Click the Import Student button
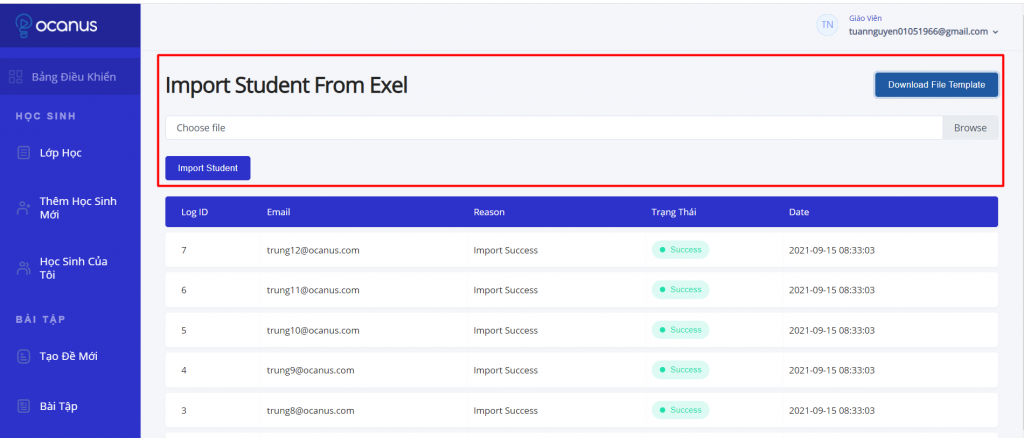 (x=208, y=168)
